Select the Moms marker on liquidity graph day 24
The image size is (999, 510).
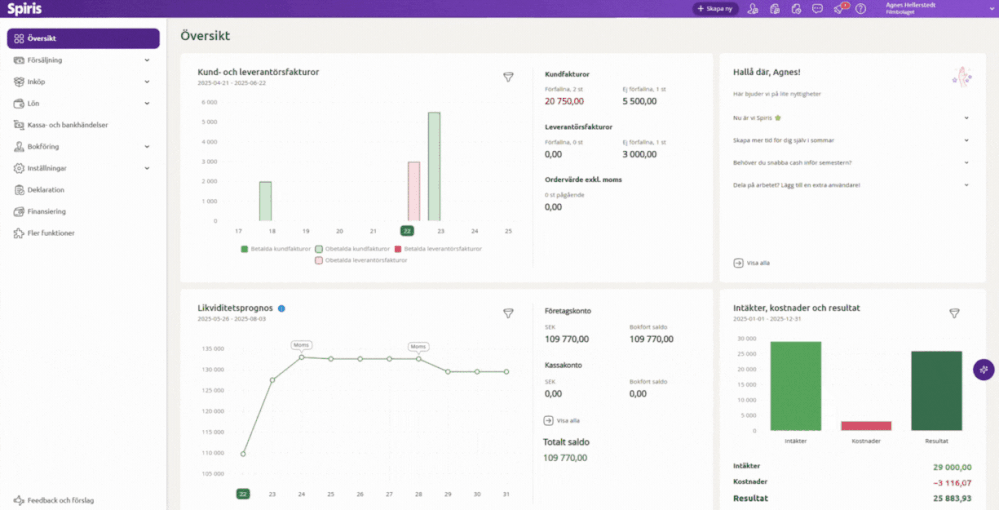(x=301, y=345)
